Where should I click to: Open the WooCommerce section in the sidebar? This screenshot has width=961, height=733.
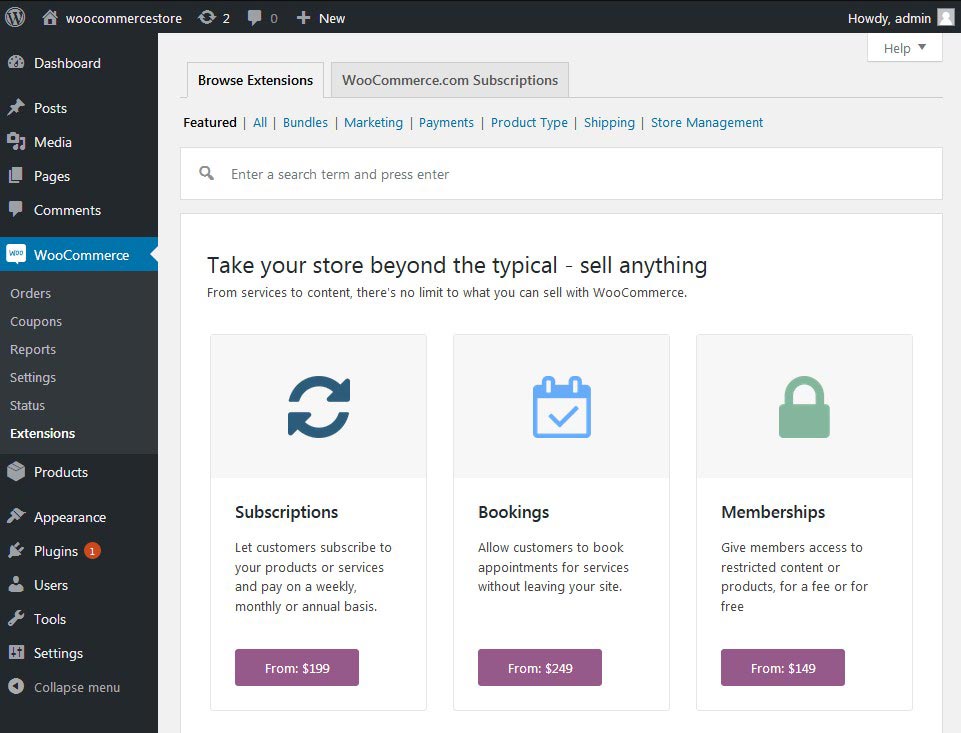pyautogui.click(x=80, y=255)
